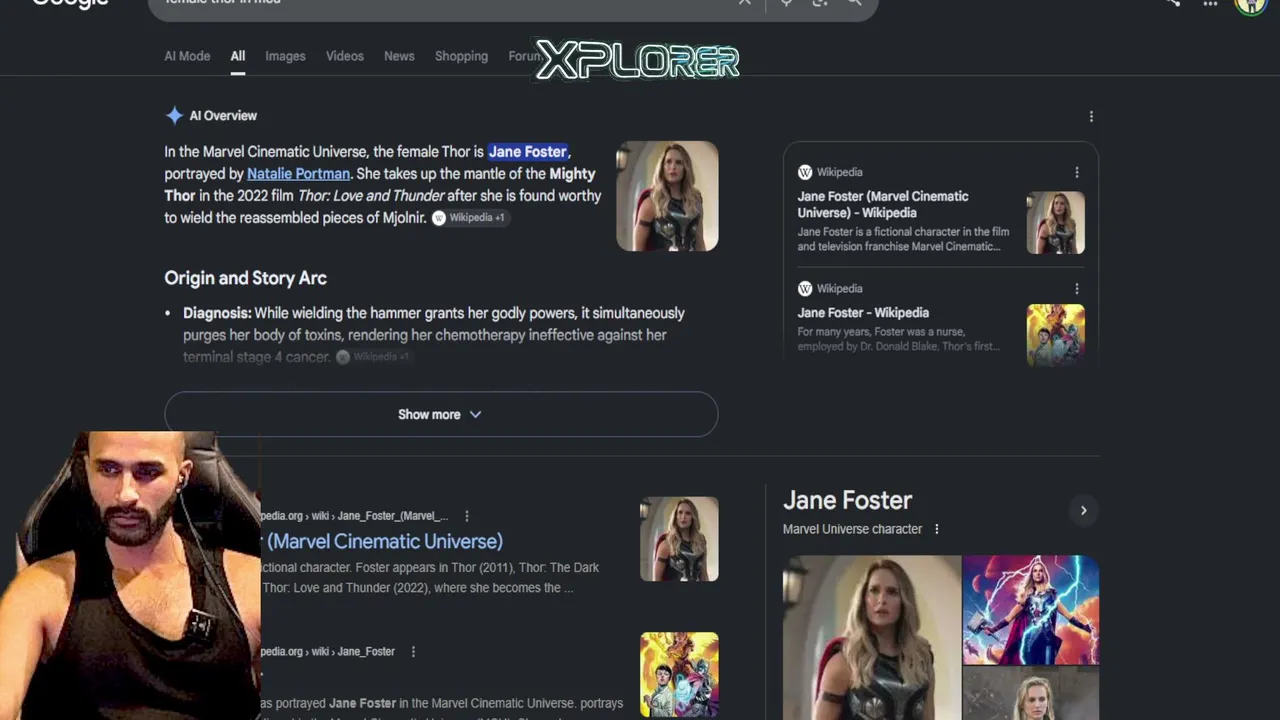Screen dimensions: 1280x720
Task: Click thumbnail beside the Marvel Cinematic Universe result
Action: [x=679, y=539]
